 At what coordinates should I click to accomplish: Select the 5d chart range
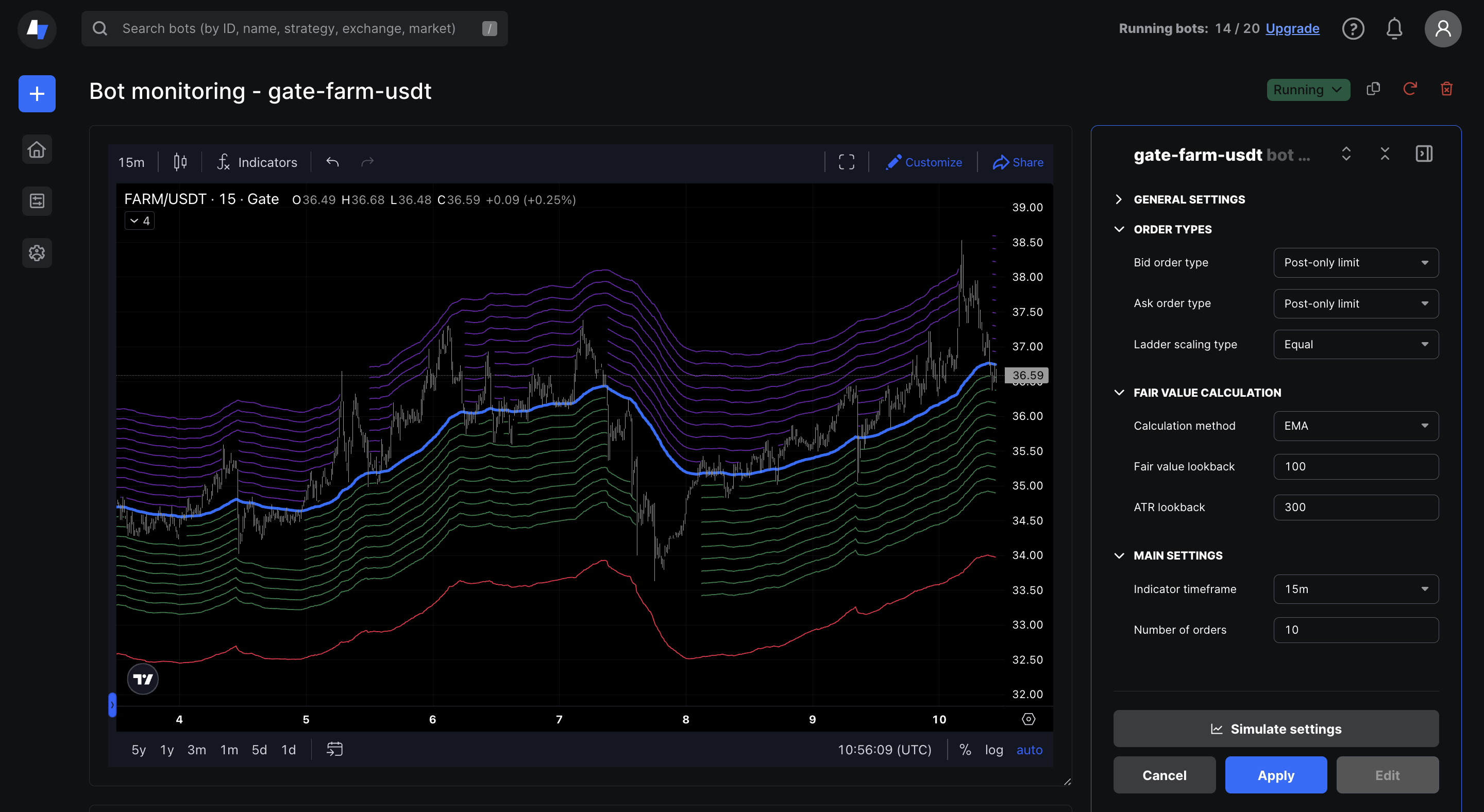pos(259,750)
